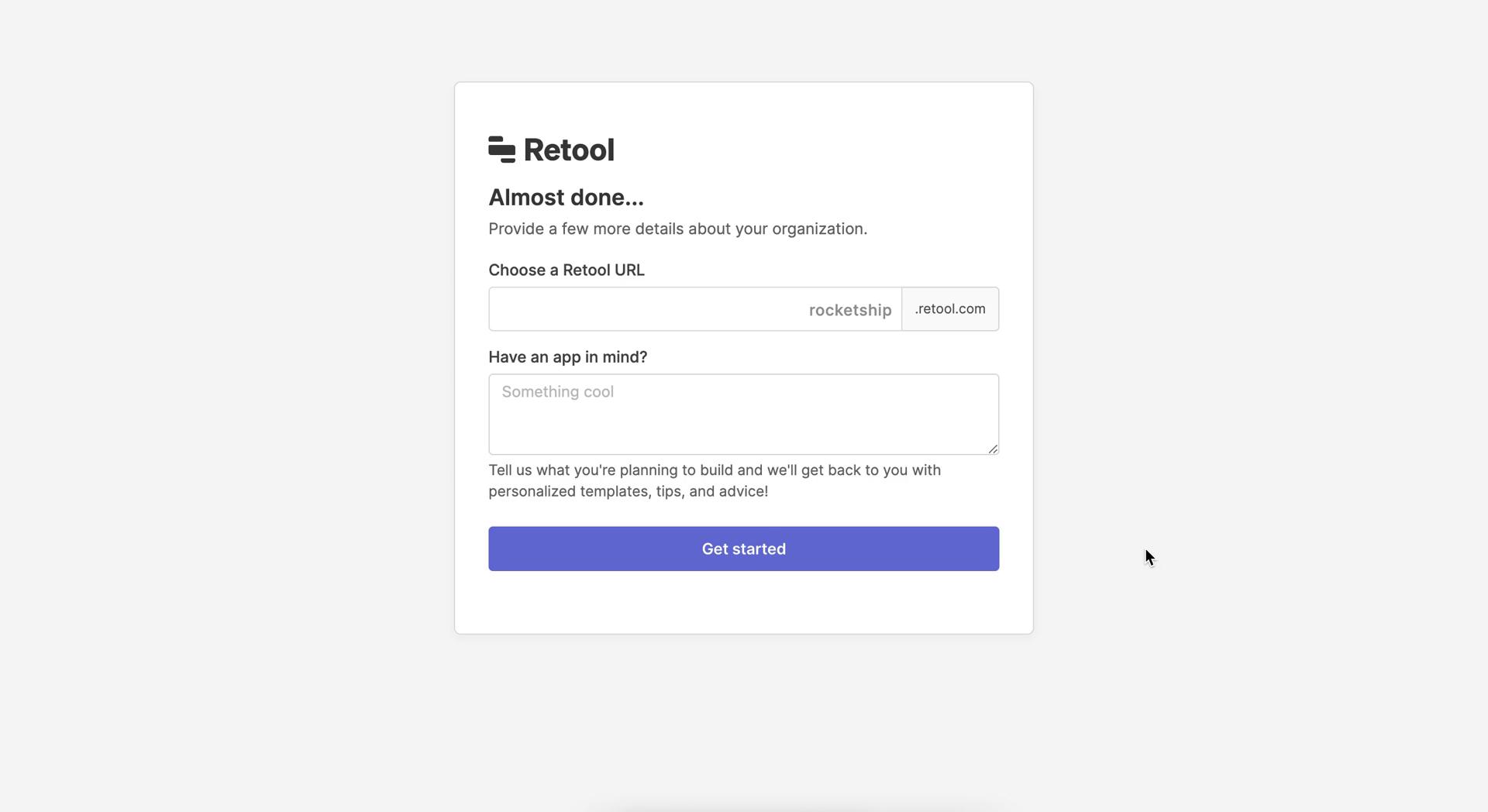Select the Retool header logo
This screenshot has height=812, width=1488.
(550, 149)
